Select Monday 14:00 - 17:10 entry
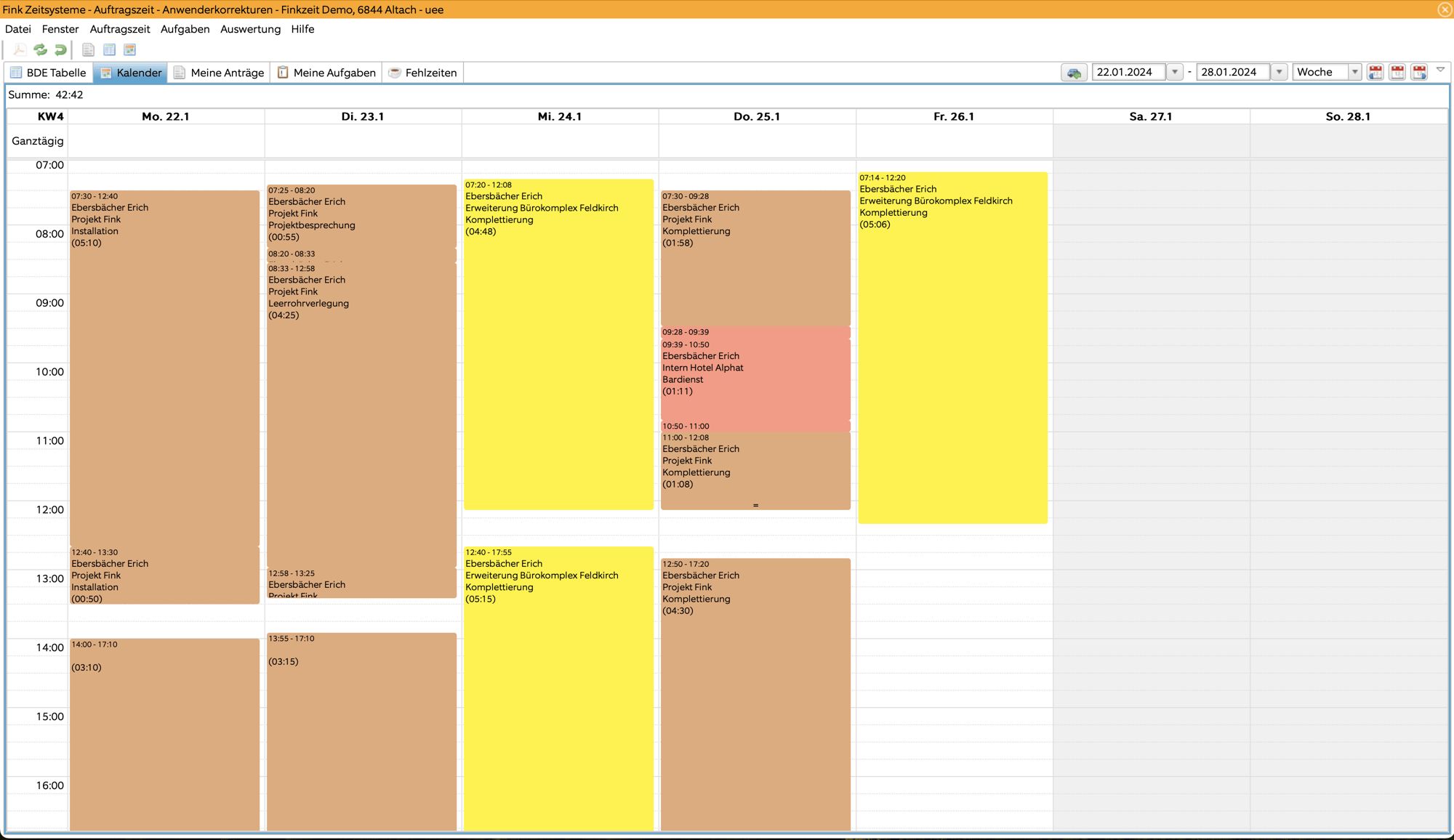Image resolution: width=1454 pixels, height=840 pixels. [164, 734]
